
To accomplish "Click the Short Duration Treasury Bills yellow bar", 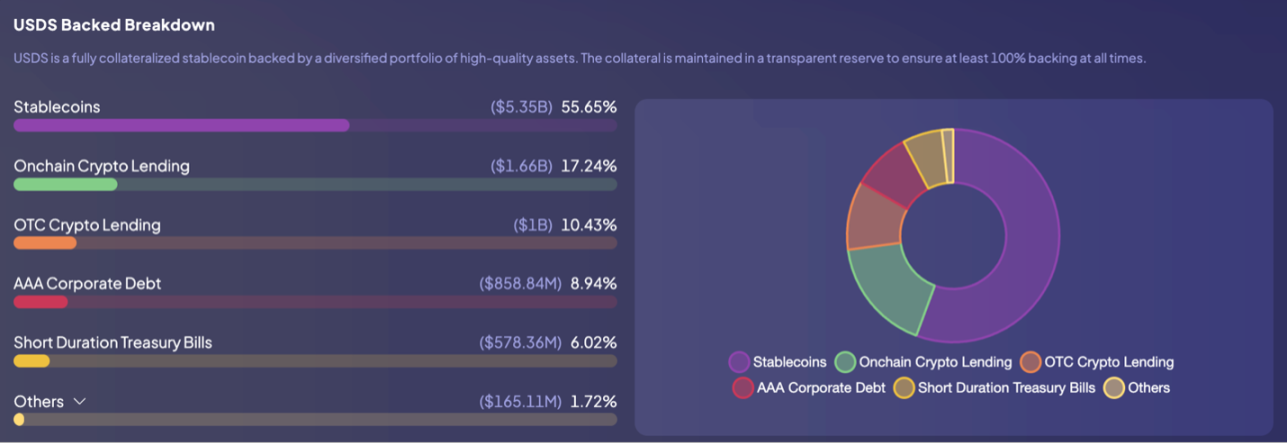I will click(32, 361).
